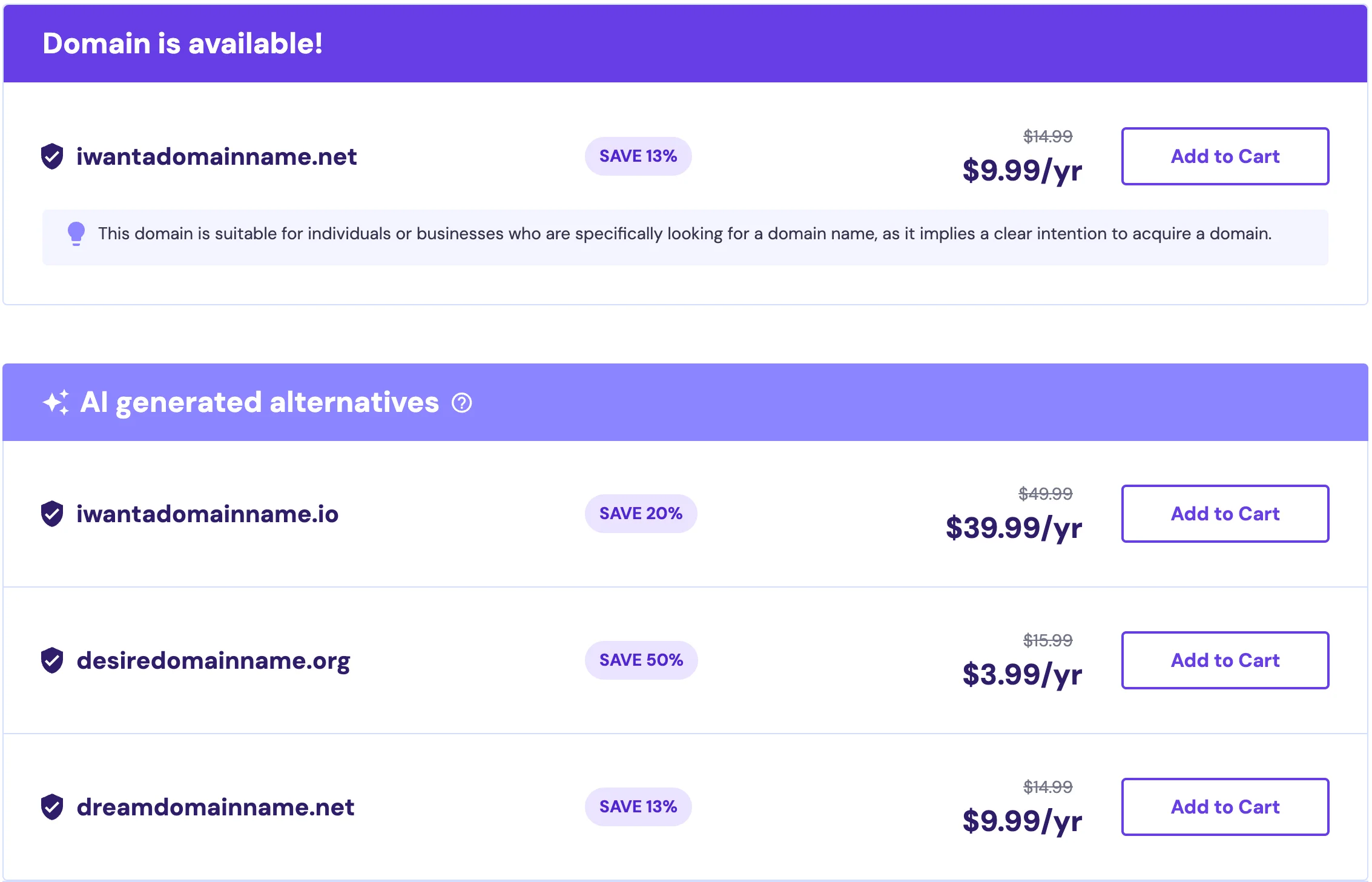Click the shield icon beside dreamdomainname.net

[x=52, y=807]
